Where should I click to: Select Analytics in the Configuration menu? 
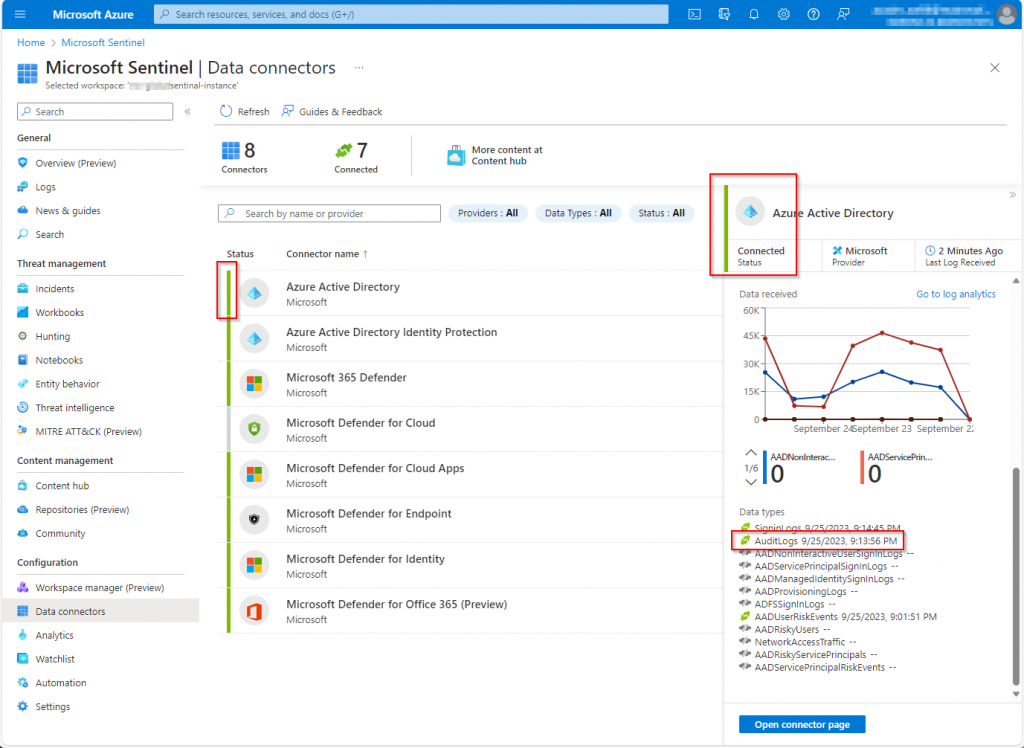(x=54, y=635)
